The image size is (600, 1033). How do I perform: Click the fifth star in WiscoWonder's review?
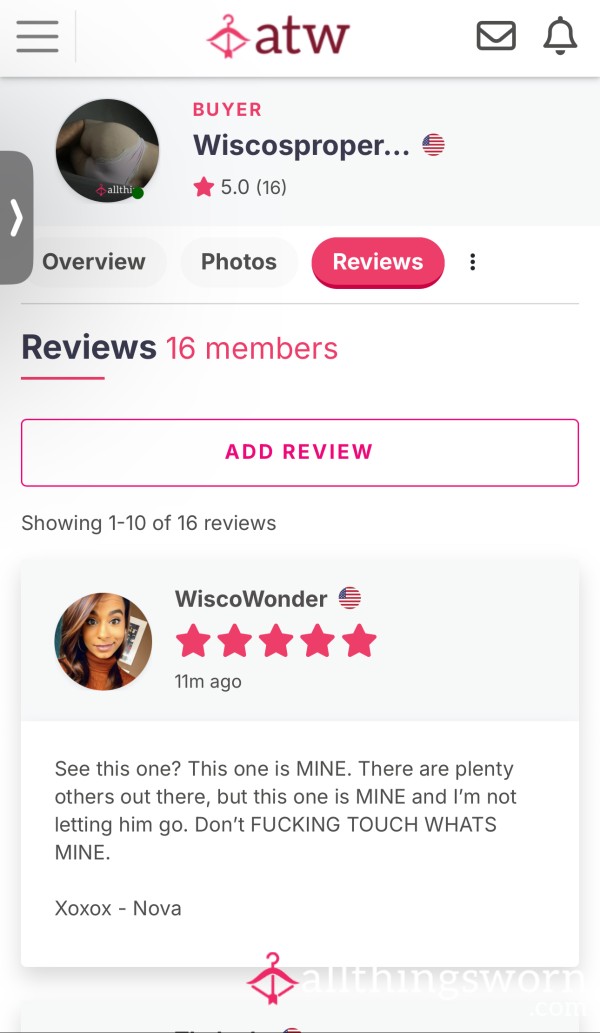tap(359, 642)
